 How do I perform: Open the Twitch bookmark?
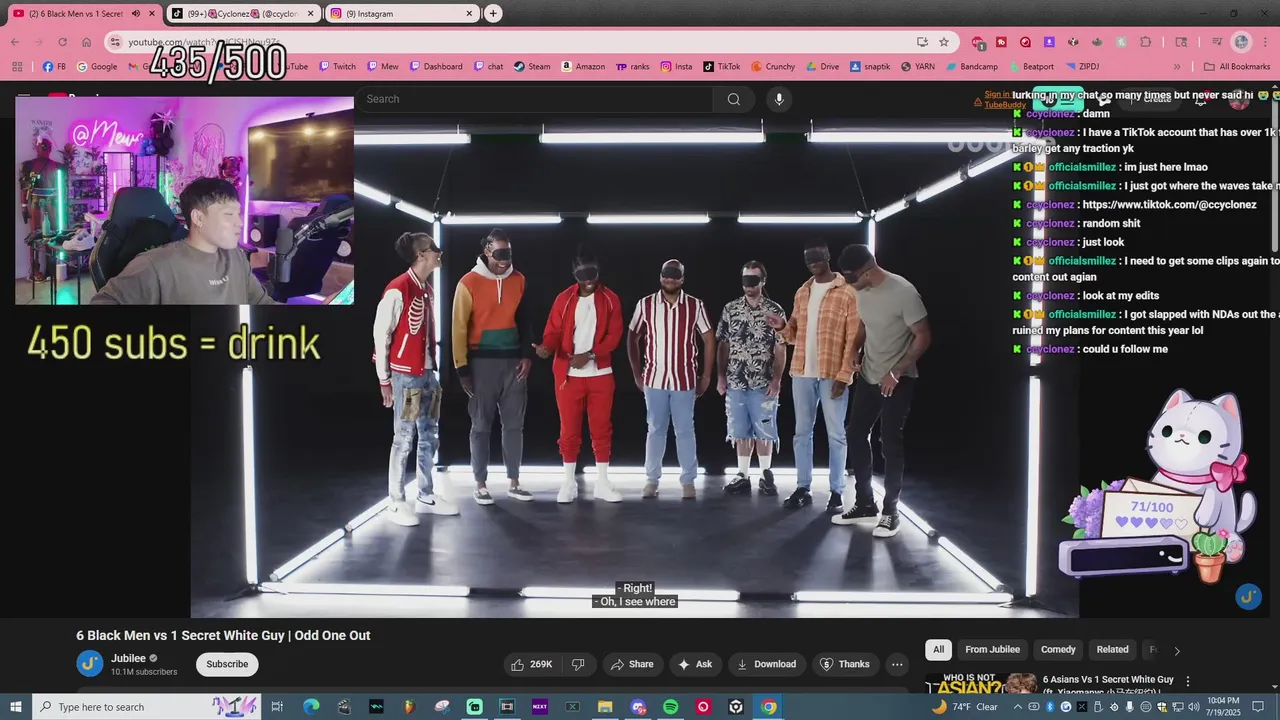(337, 67)
